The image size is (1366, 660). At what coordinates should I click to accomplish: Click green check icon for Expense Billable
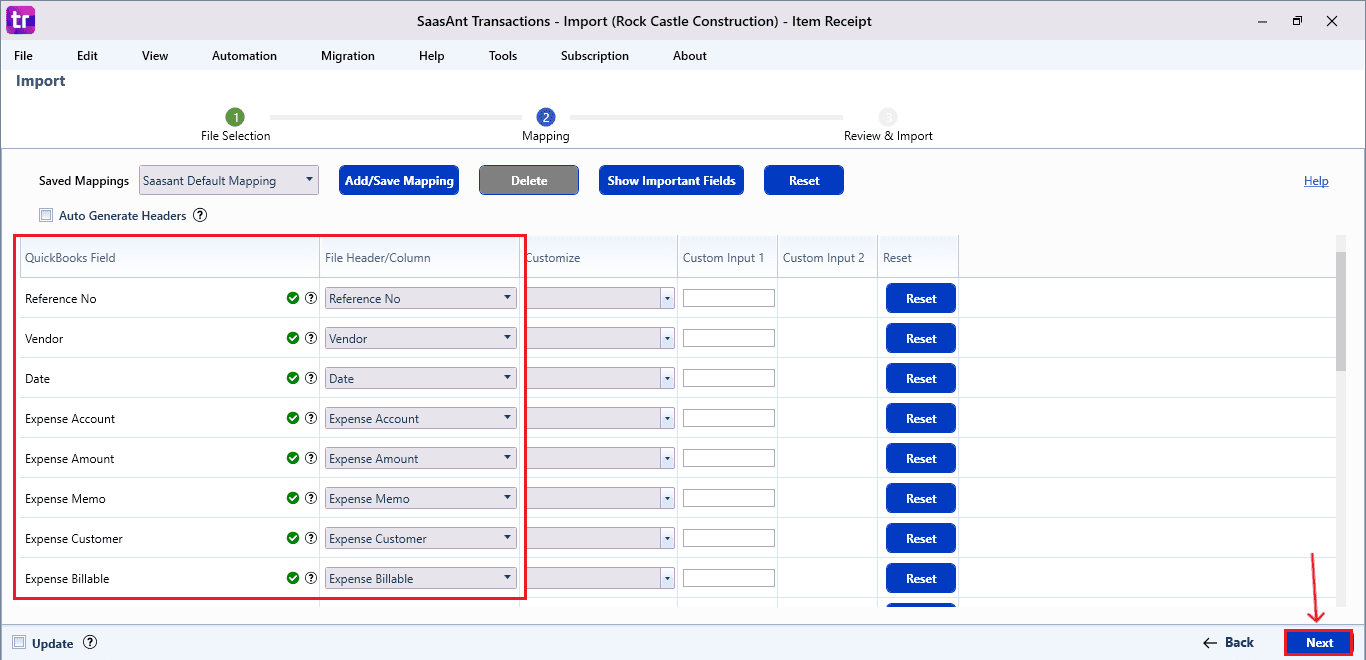pos(293,578)
